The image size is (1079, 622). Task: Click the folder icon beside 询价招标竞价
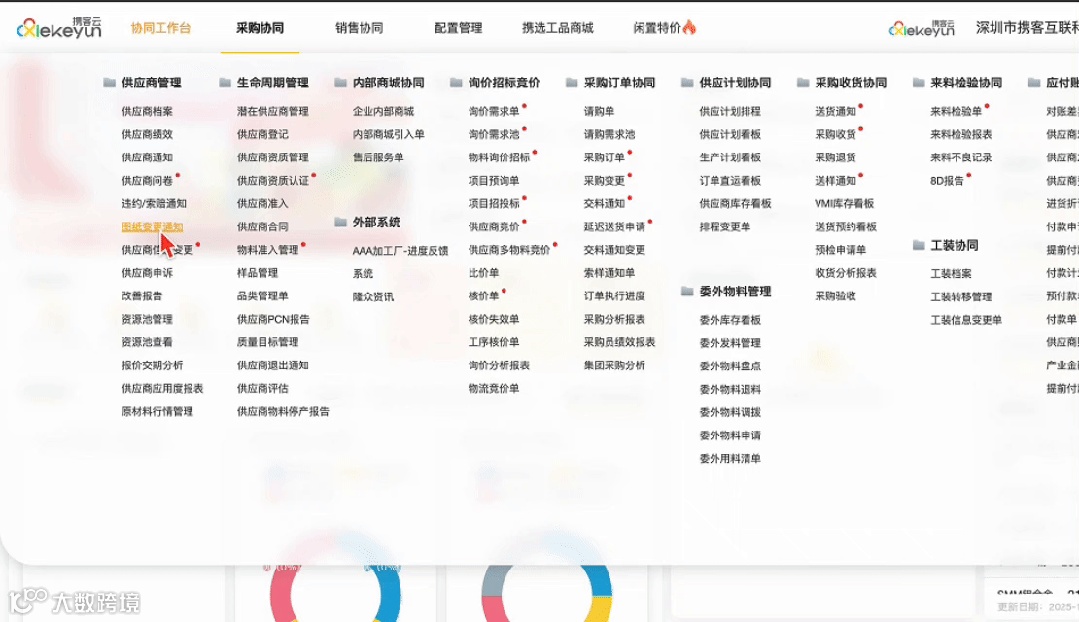coord(455,82)
